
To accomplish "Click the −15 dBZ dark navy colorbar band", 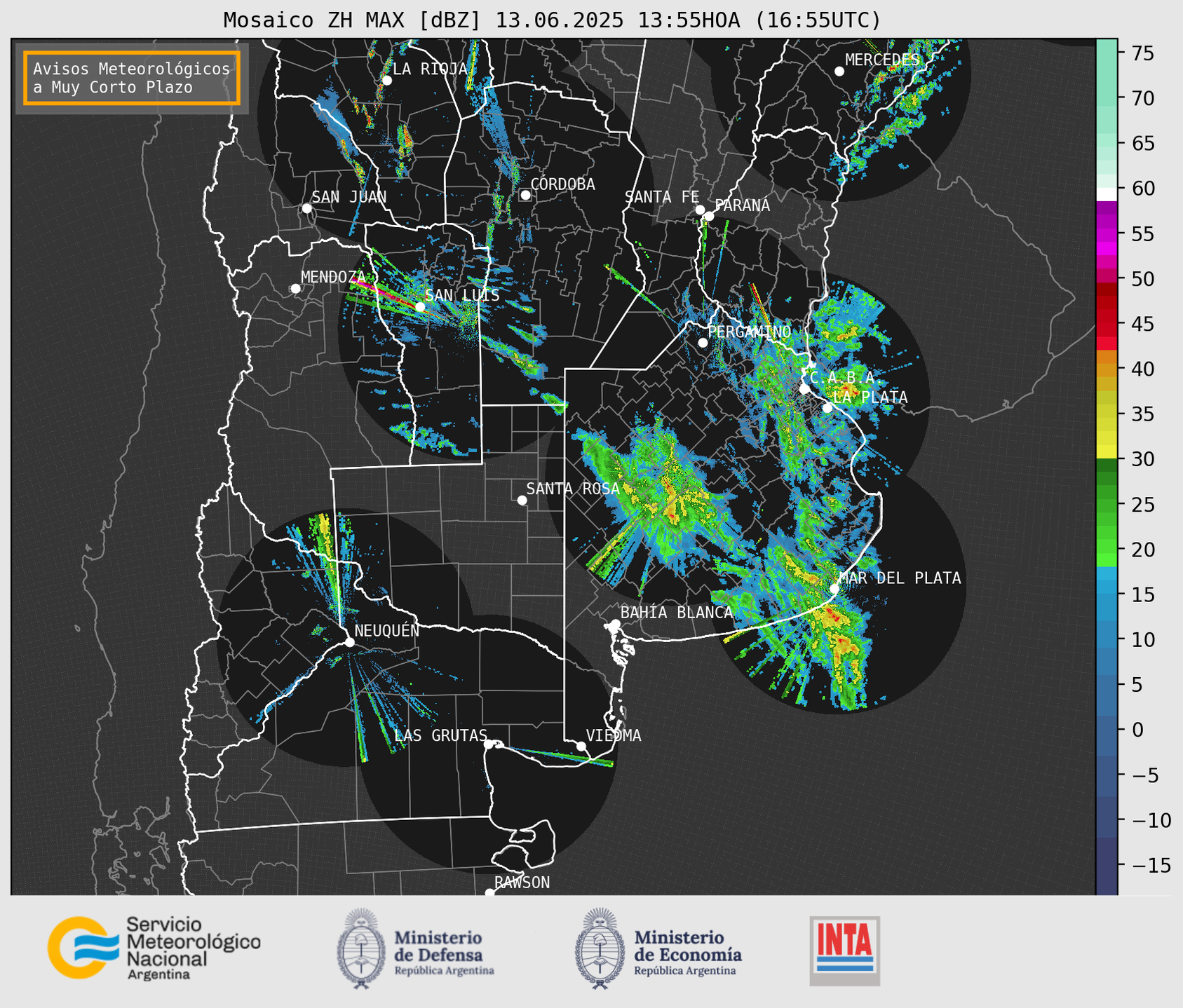I will click(1107, 866).
